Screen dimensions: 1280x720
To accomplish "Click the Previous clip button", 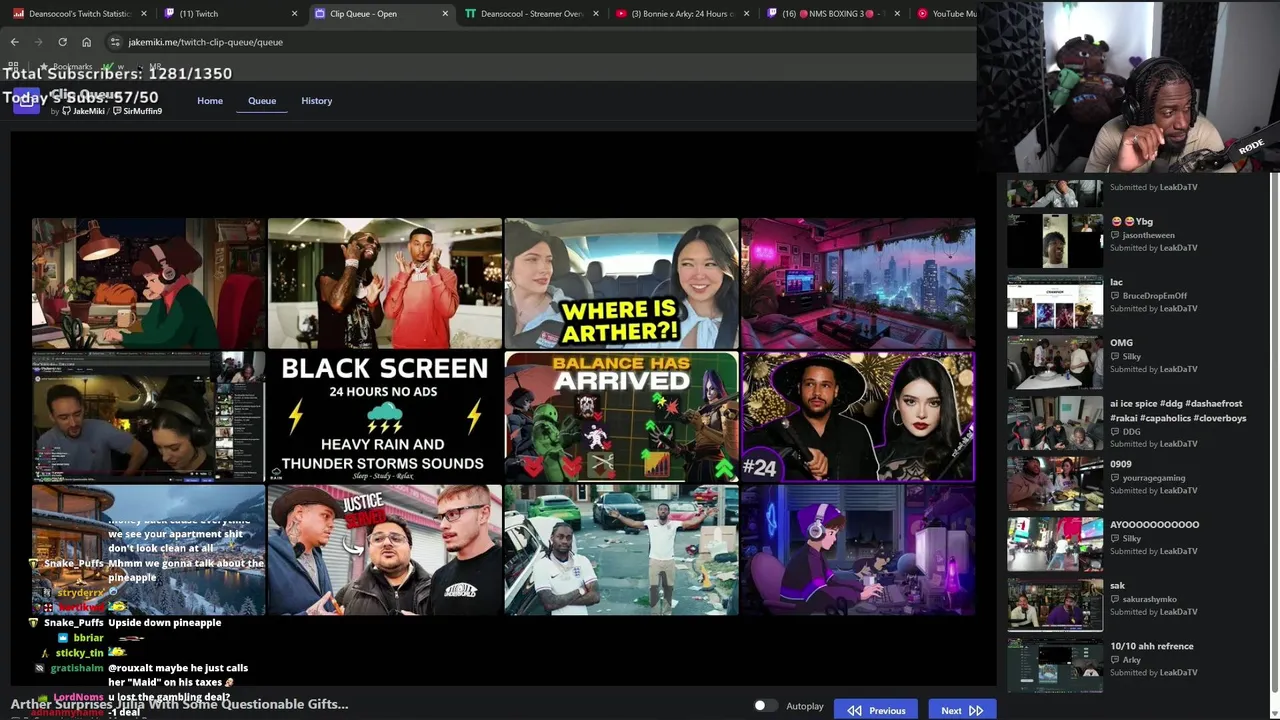I will (876, 710).
